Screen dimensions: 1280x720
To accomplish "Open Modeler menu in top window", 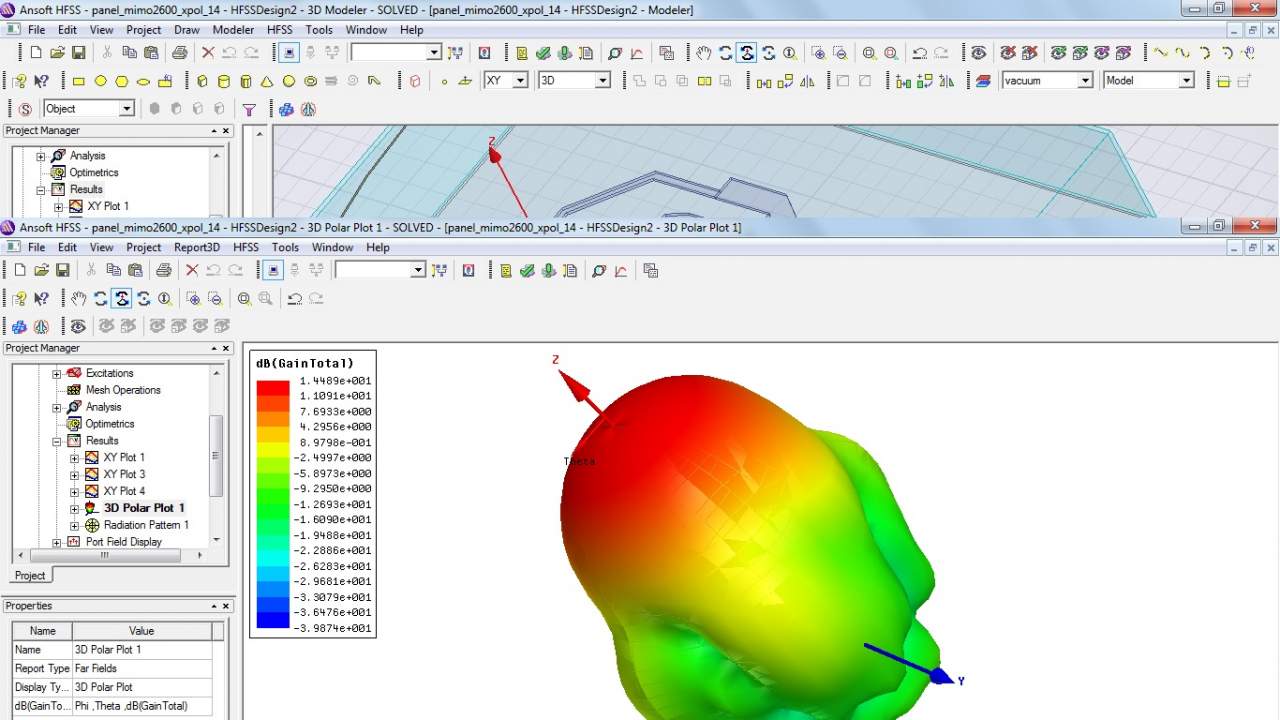I will pos(233,30).
